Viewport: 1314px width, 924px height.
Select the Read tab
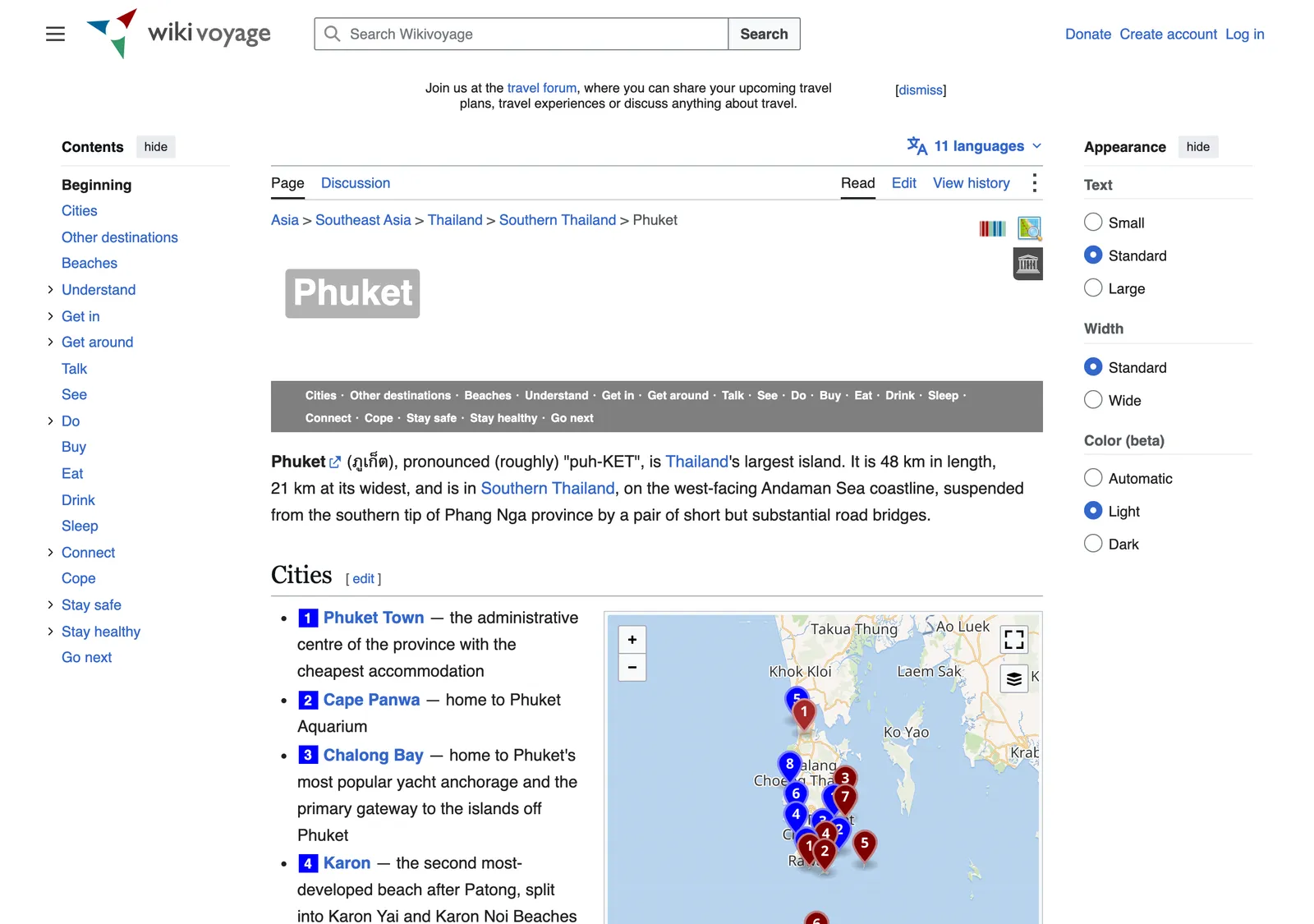[x=858, y=183]
